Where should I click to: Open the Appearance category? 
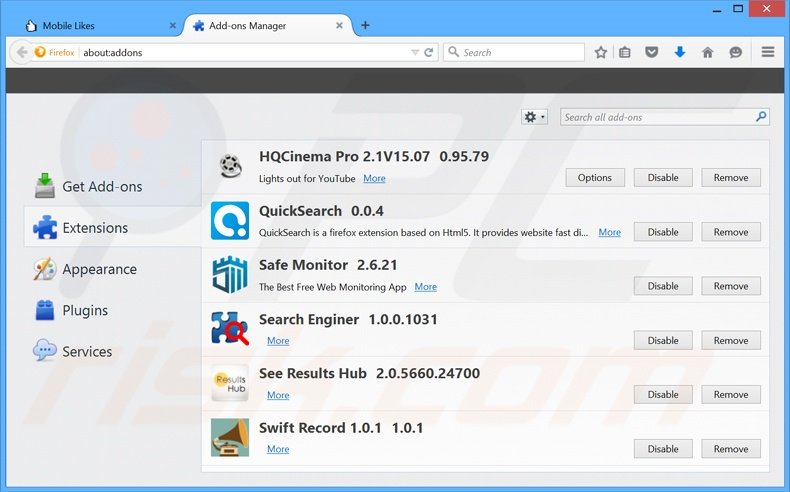click(x=85, y=269)
